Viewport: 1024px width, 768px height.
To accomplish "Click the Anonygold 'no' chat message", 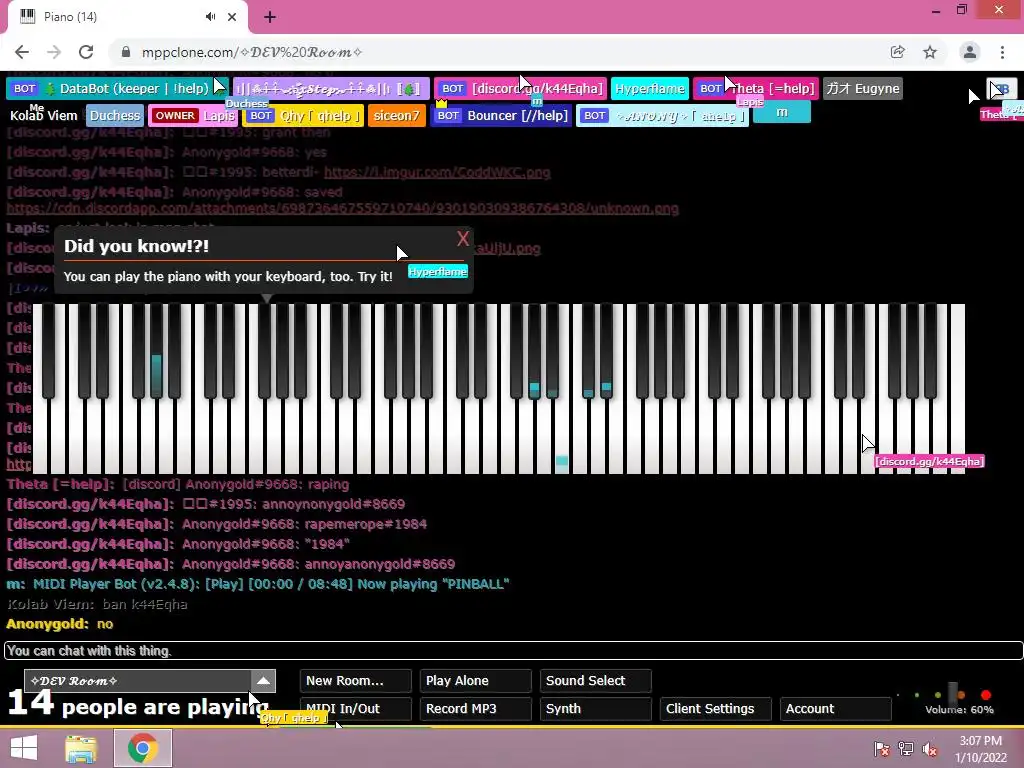I will (59, 624).
